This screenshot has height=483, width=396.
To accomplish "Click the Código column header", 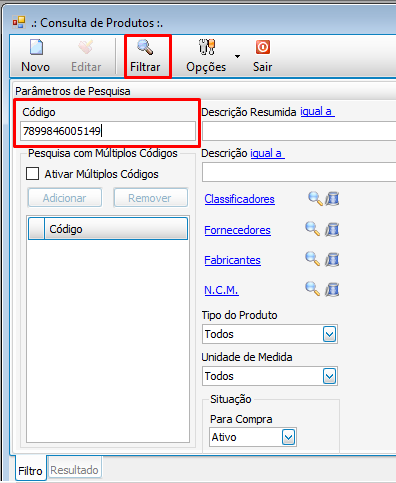I will (x=116, y=229).
